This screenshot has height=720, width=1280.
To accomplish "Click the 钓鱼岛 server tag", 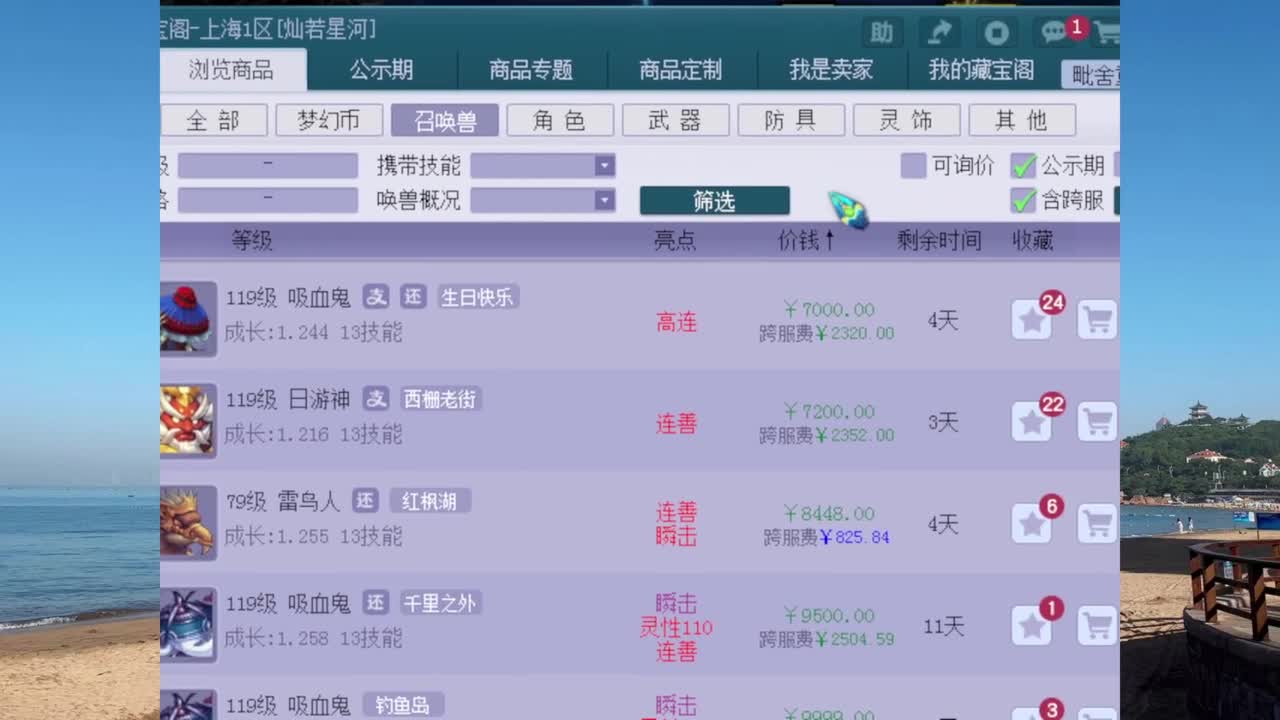I will tap(403, 705).
